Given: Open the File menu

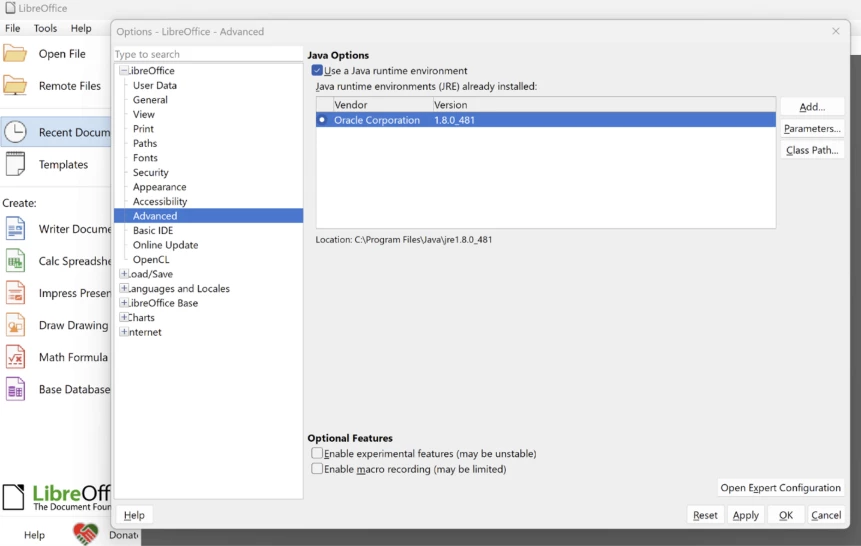Looking at the screenshot, I should point(13,28).
